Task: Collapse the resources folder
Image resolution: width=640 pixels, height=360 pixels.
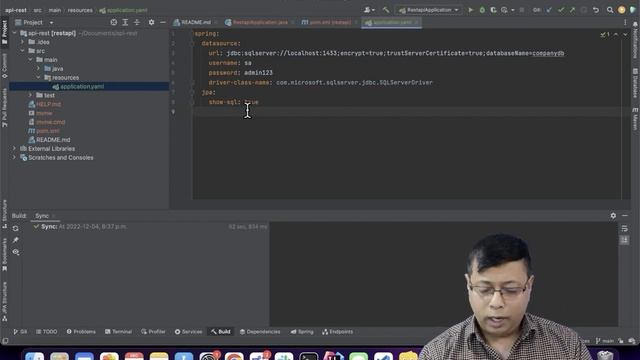Action: 39,78
